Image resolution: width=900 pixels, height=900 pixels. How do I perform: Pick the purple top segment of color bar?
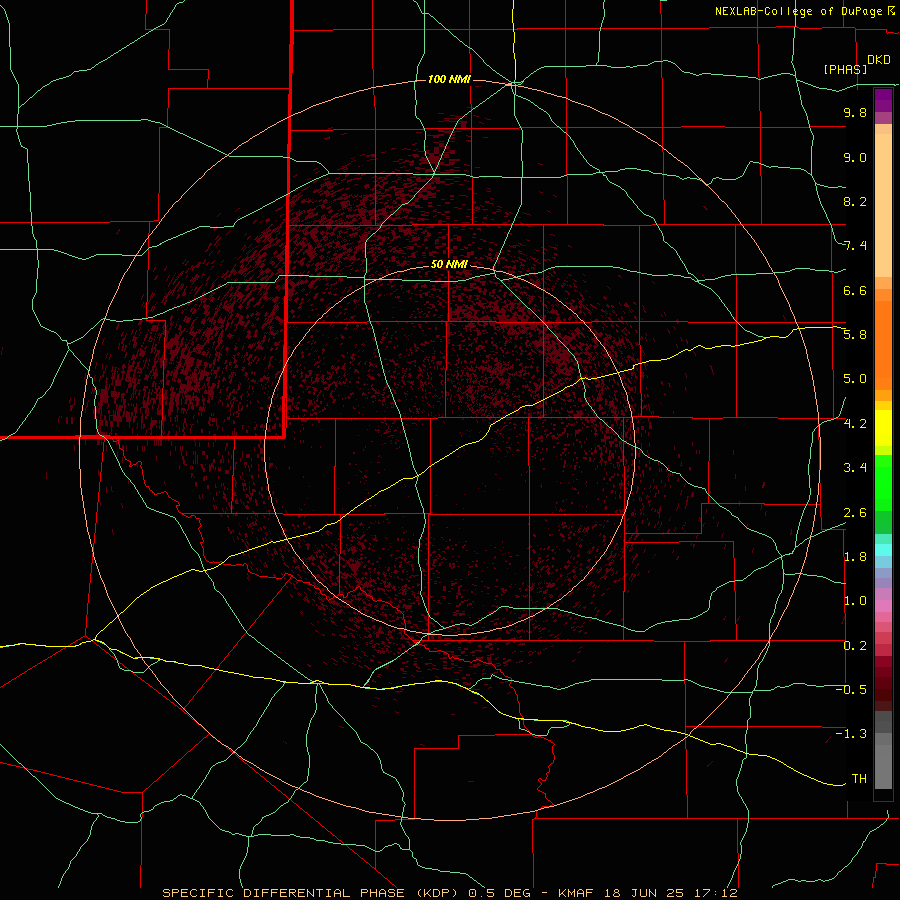tap(883, 100)
